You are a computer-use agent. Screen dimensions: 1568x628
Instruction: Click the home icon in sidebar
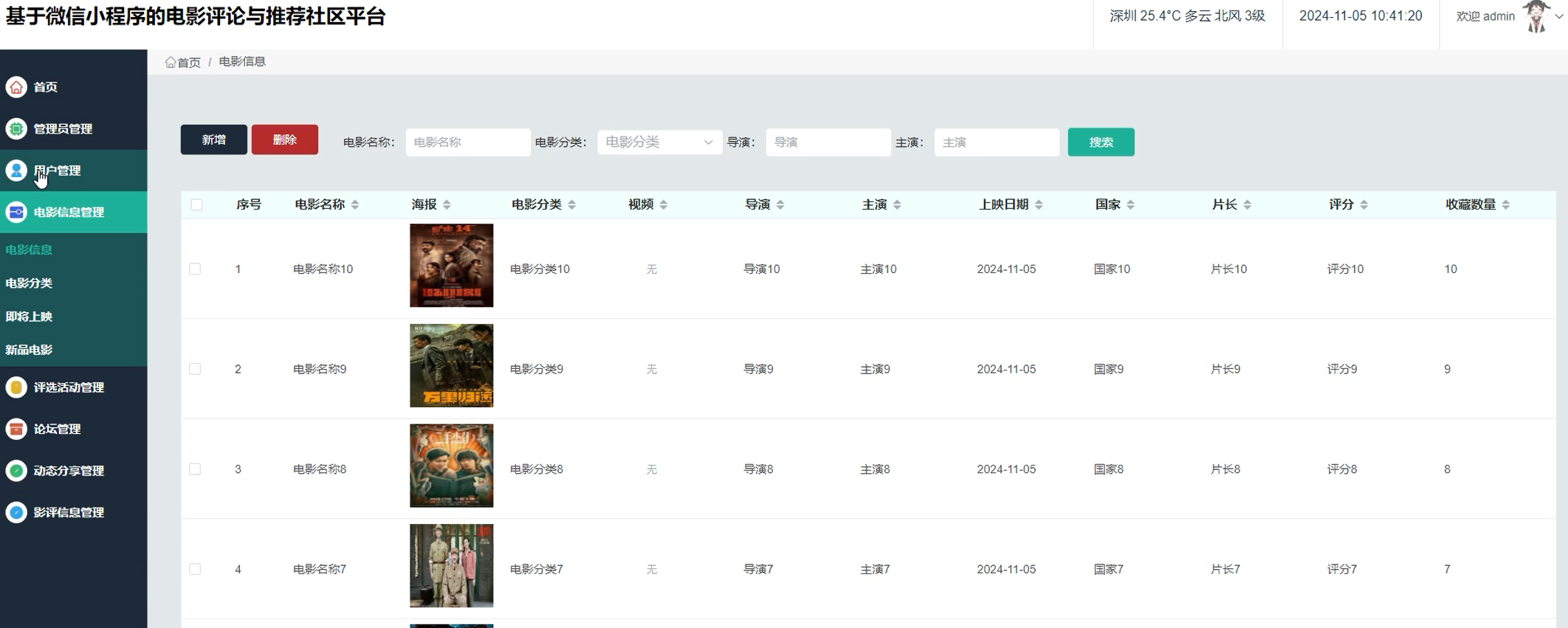pyautogui.click(x=16, y=87)
